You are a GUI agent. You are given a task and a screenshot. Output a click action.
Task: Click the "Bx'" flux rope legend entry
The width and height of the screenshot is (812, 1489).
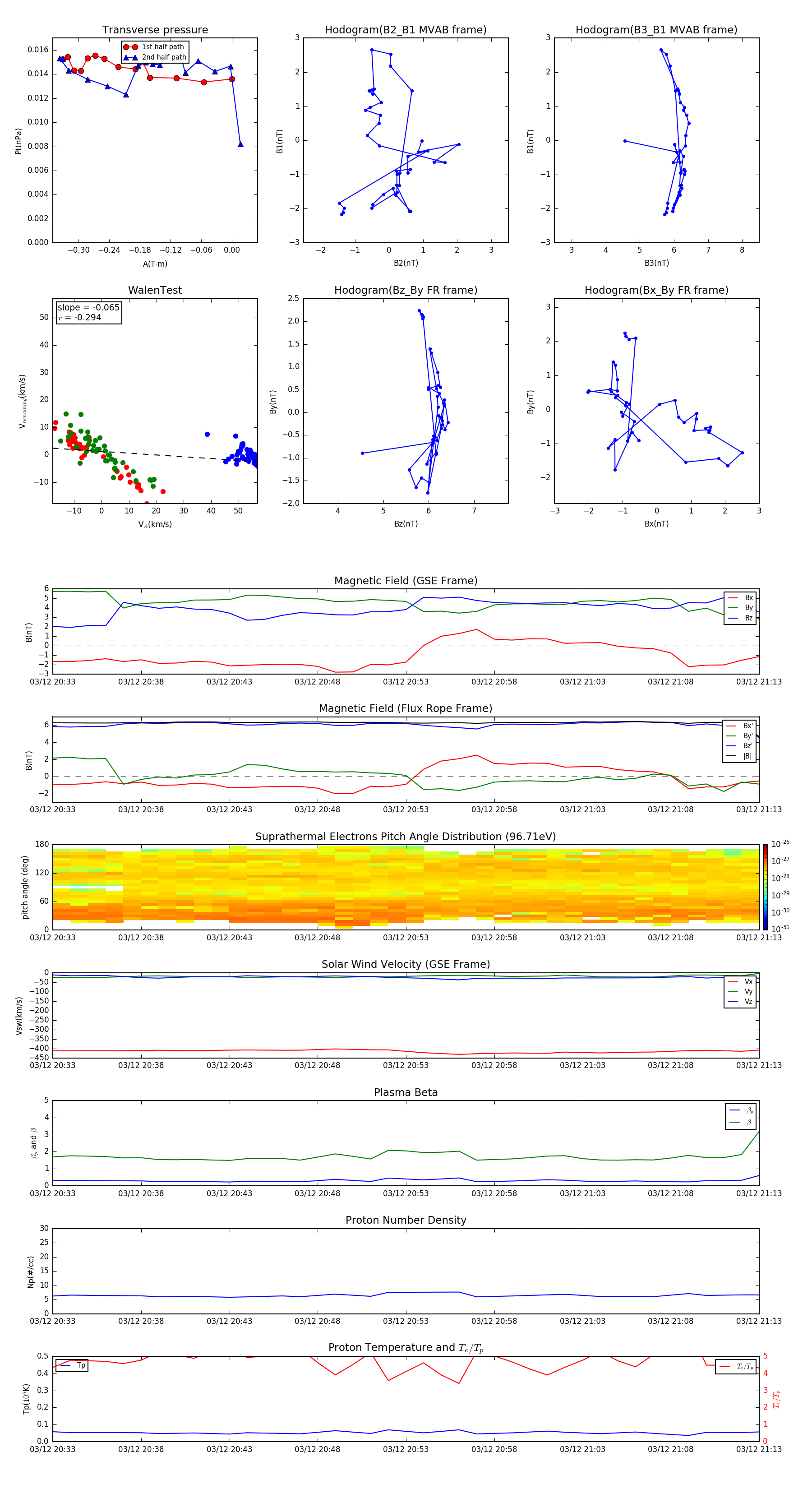coord(740,726)
